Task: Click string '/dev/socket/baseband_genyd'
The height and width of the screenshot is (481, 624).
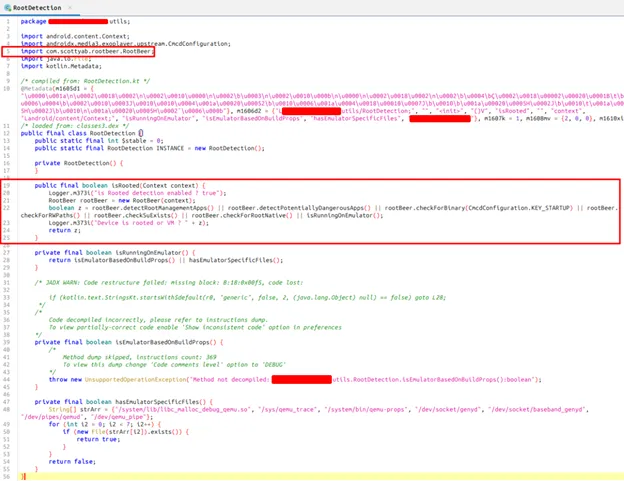Action: 537,409
